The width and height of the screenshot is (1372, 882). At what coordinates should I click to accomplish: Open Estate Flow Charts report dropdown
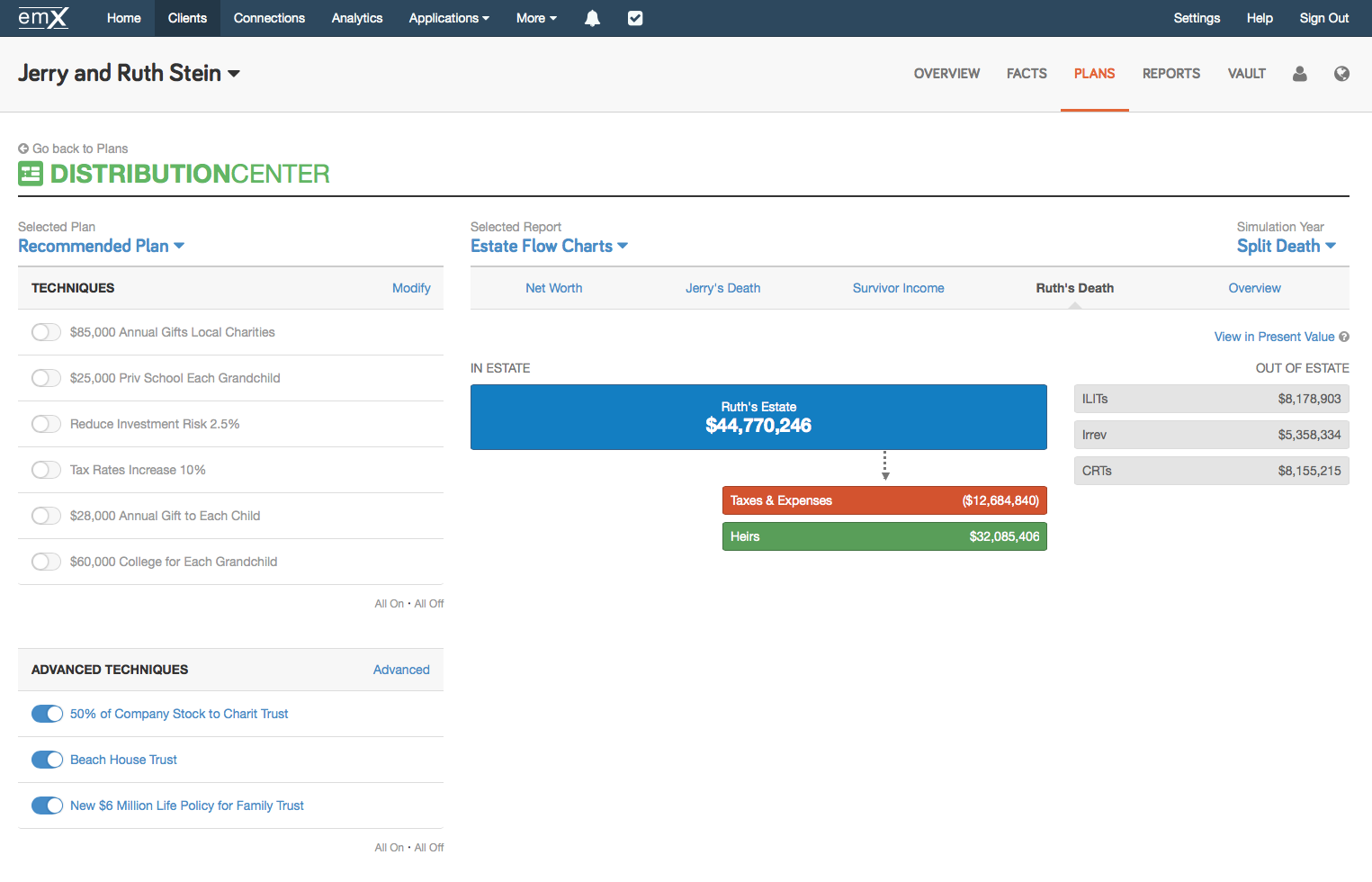click(549, 246)
